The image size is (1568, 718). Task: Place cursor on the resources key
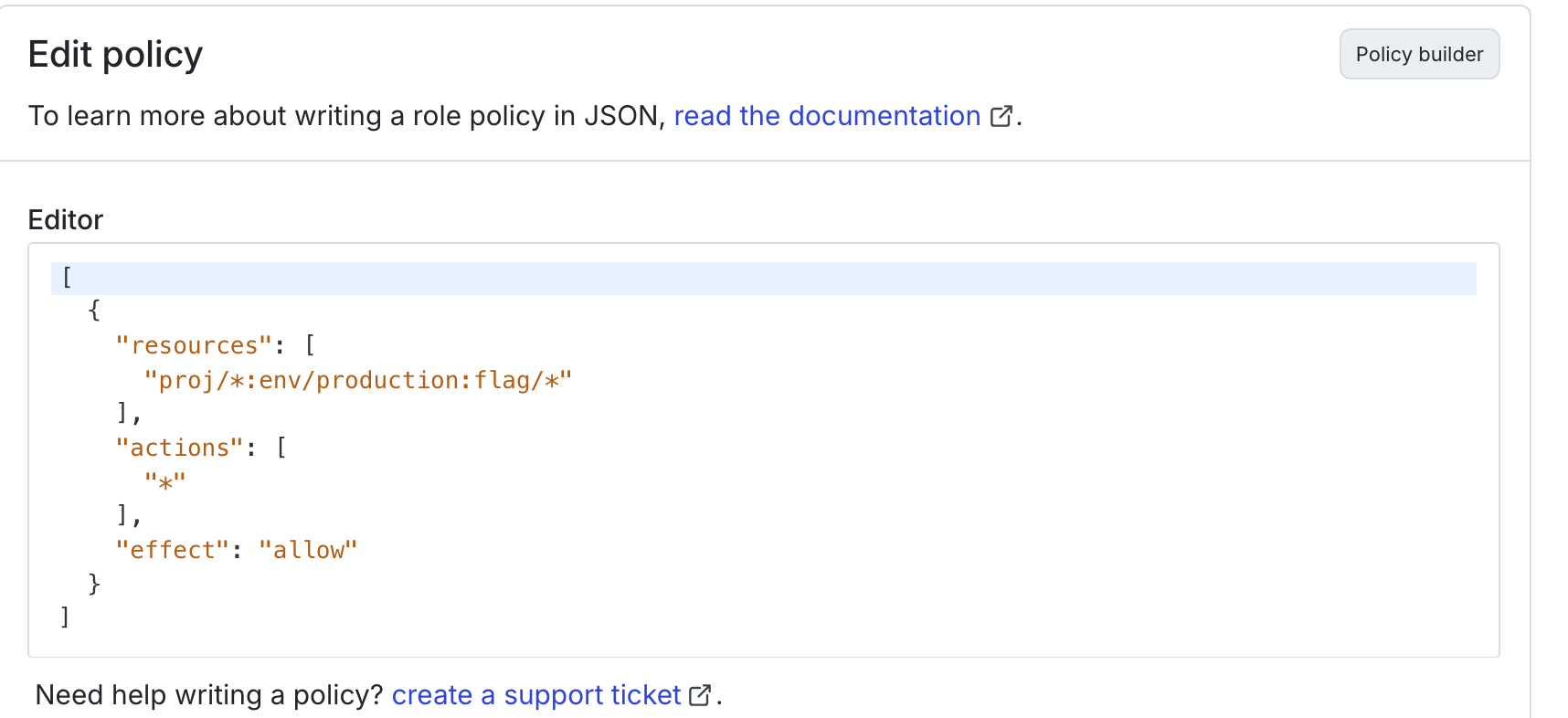194,345
